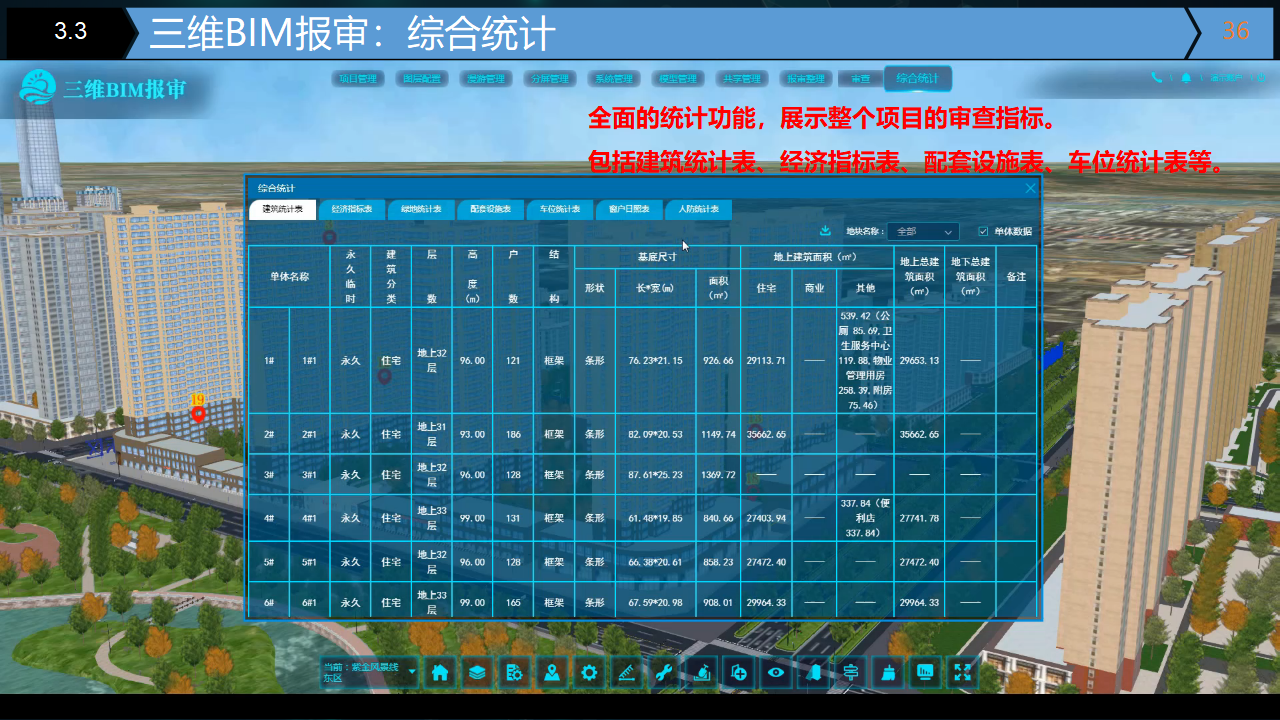Click the eye view icon in bottom toolbar
The width and height of the screenshot is (1280, 720).
pyautogui.click(x=776, y=673)
